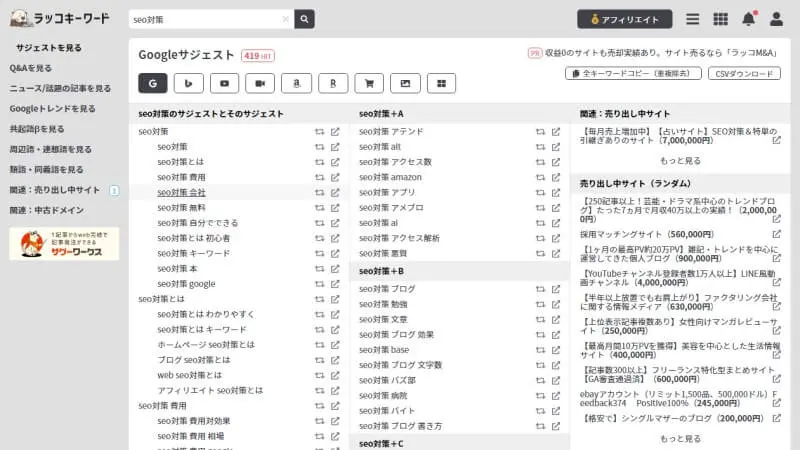The width and height of the screenshot is (800, 450).
Task: Open Q&Aを見る in the sidebar
Action: pos(31,68)
